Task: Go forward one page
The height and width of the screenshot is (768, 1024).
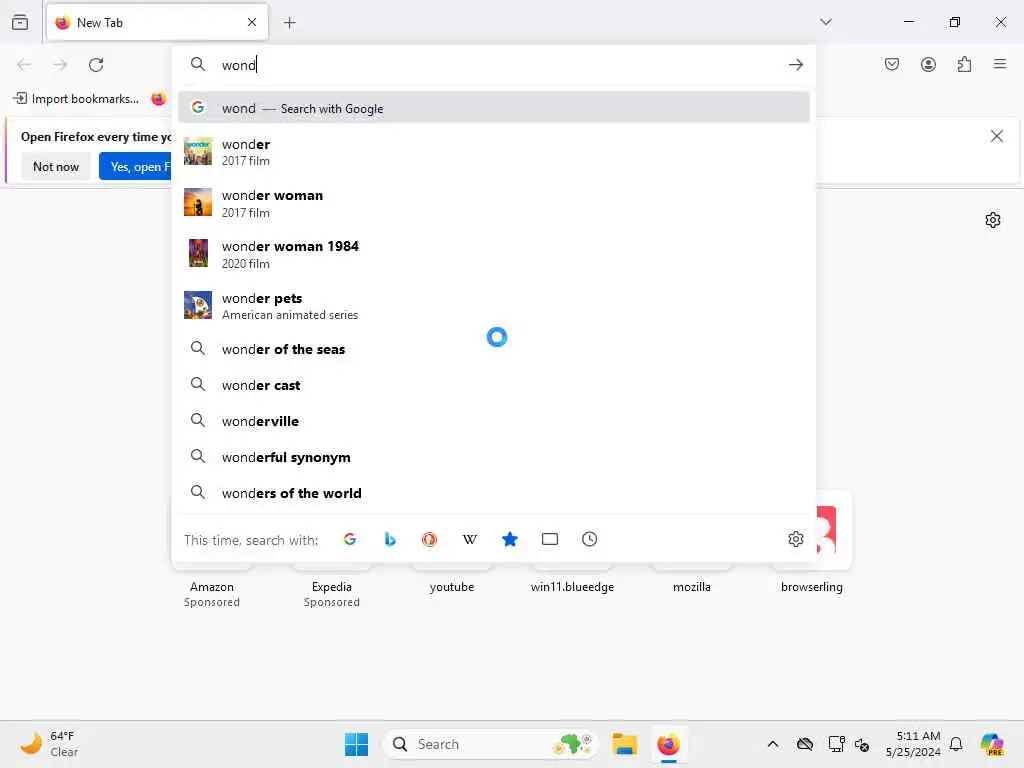Action: click(x=60, y=65)
